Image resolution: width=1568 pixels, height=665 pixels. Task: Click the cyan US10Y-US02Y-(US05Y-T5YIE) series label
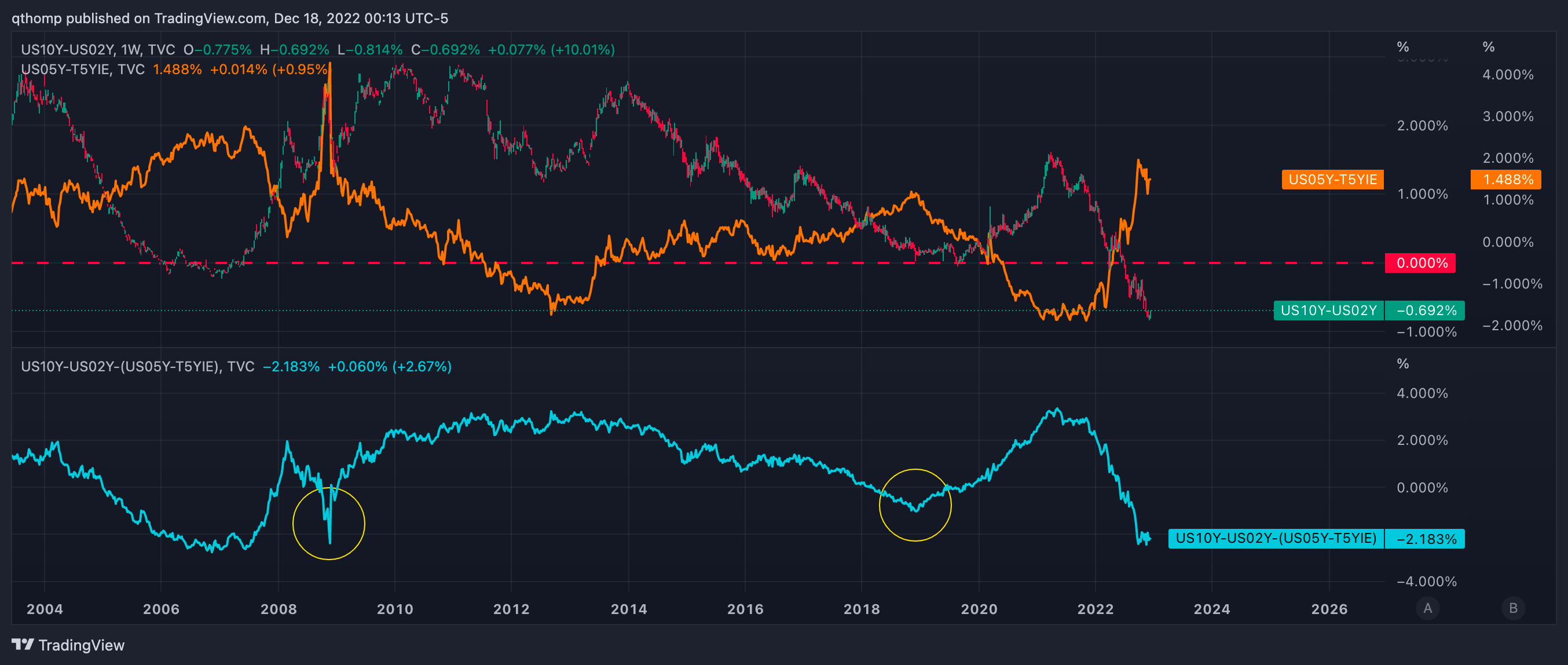coord(1275,538)
